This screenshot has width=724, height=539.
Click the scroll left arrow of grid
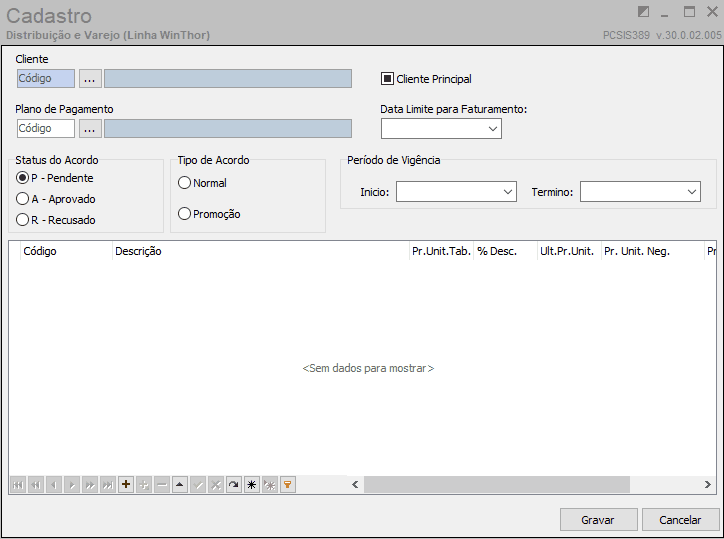[355, 484]
